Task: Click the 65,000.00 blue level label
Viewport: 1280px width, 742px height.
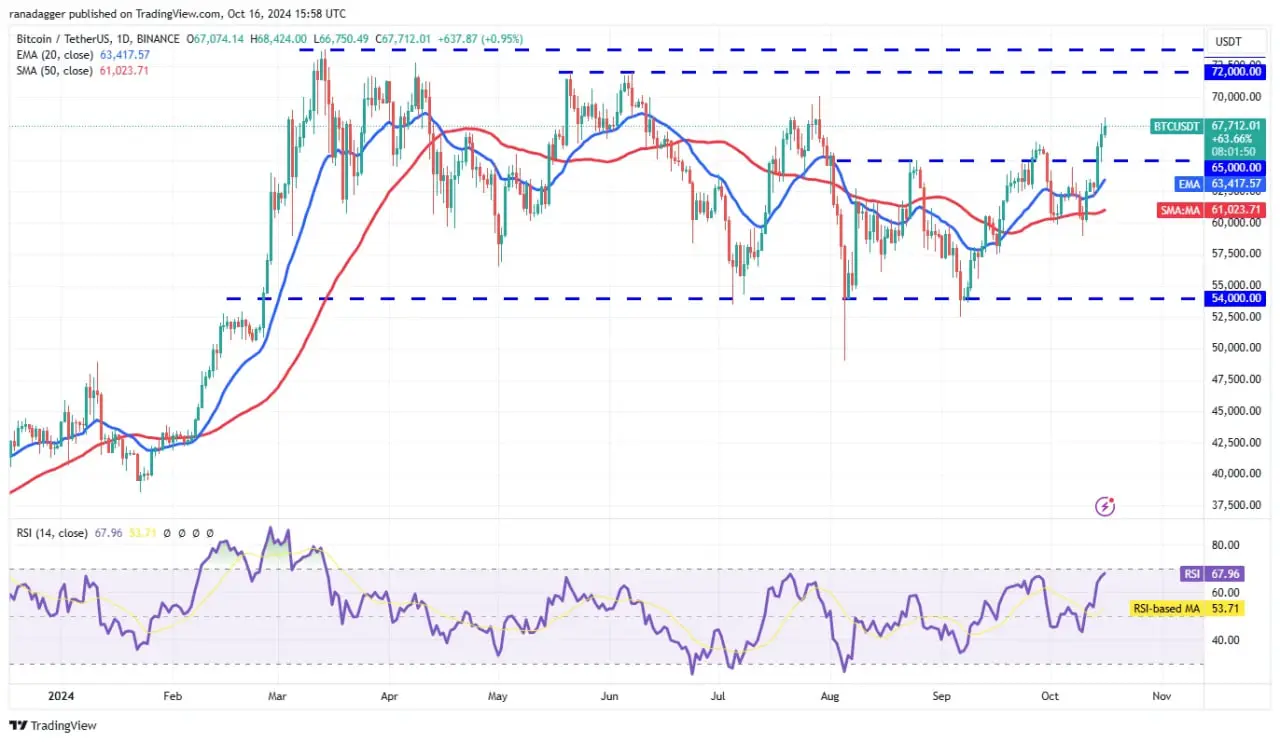Action: click(1238, 168)
